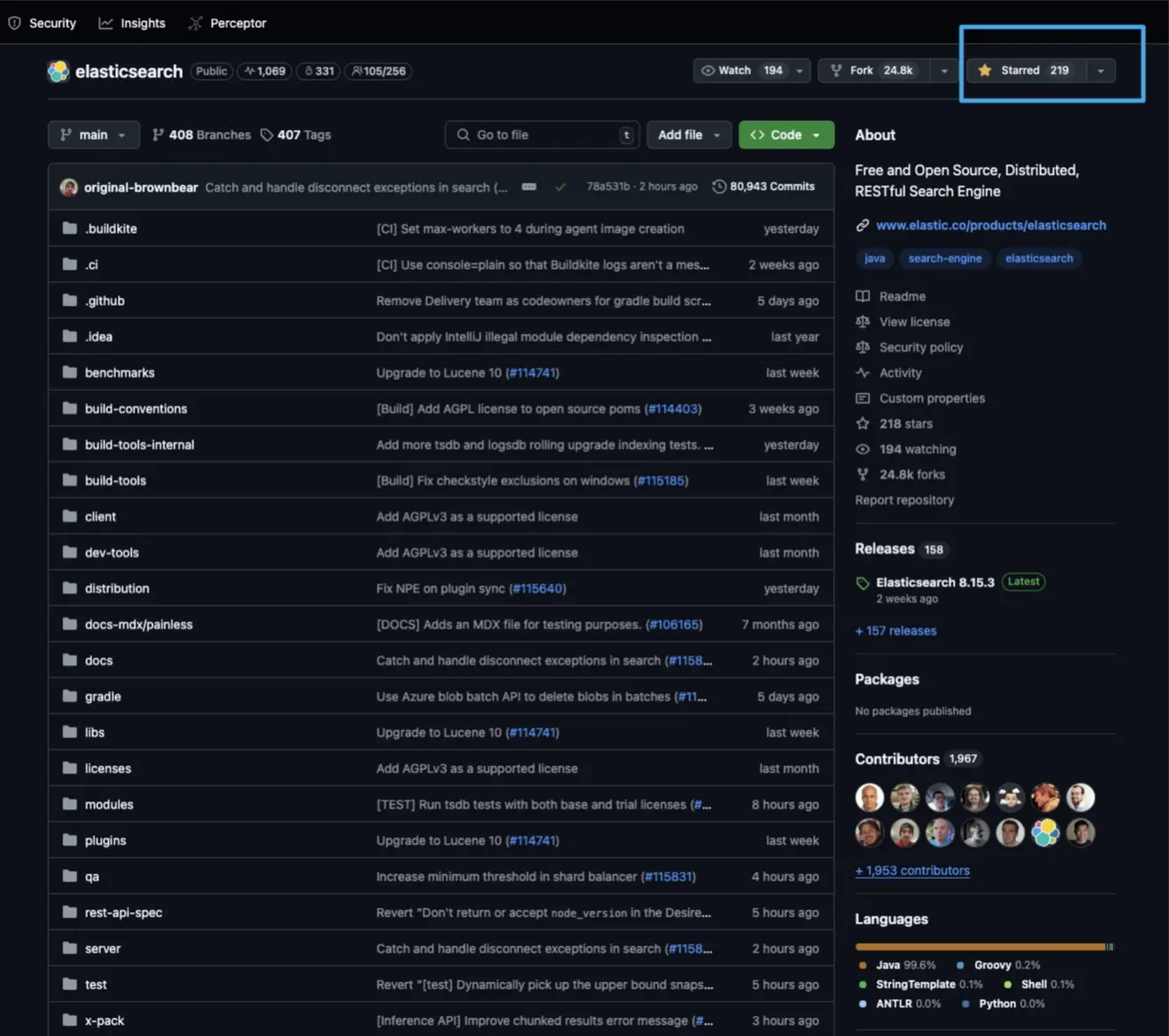This screenshot has width=1169, height=1036.
Task: Click the folder icon beside benchmarks
Action: click(x=69, y=373)
